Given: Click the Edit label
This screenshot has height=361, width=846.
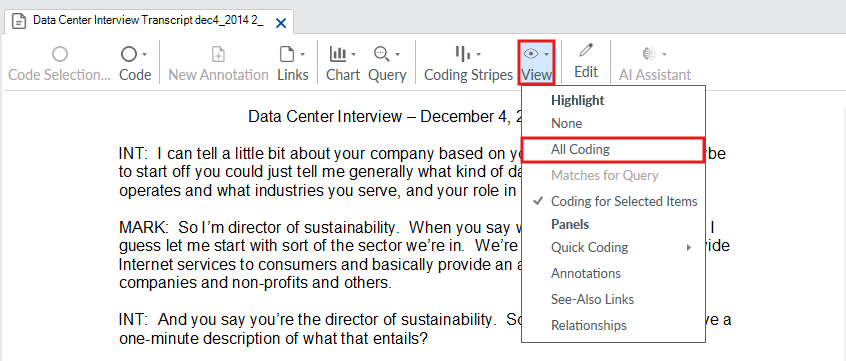Looking at the screenshot, I should coord(586,72).
